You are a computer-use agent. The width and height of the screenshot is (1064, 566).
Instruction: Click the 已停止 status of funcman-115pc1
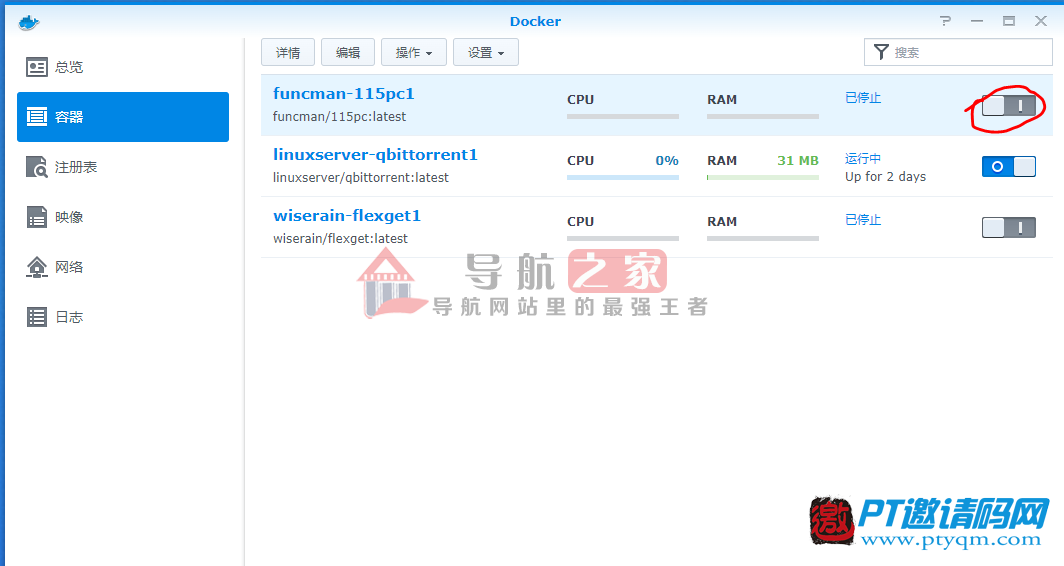tap(863, 98)
